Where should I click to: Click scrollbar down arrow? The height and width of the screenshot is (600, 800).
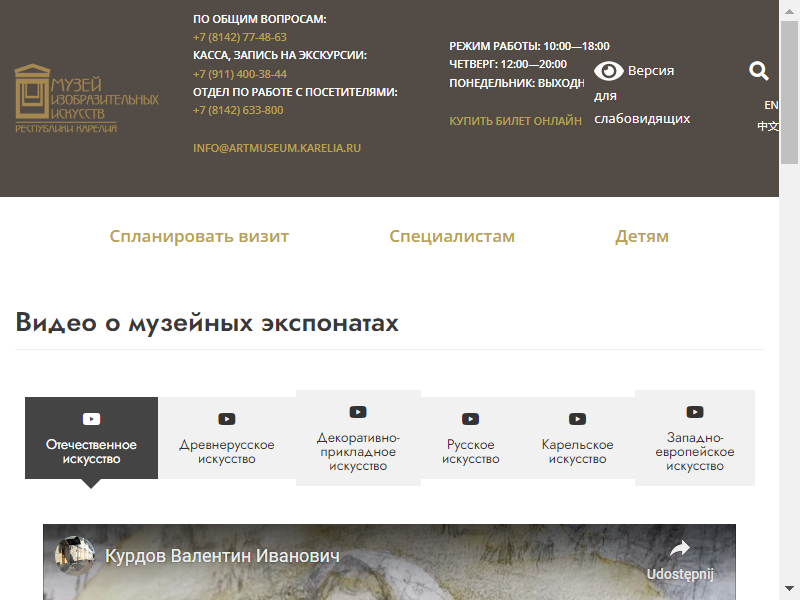pyautogui.click(x=789, y=590)
